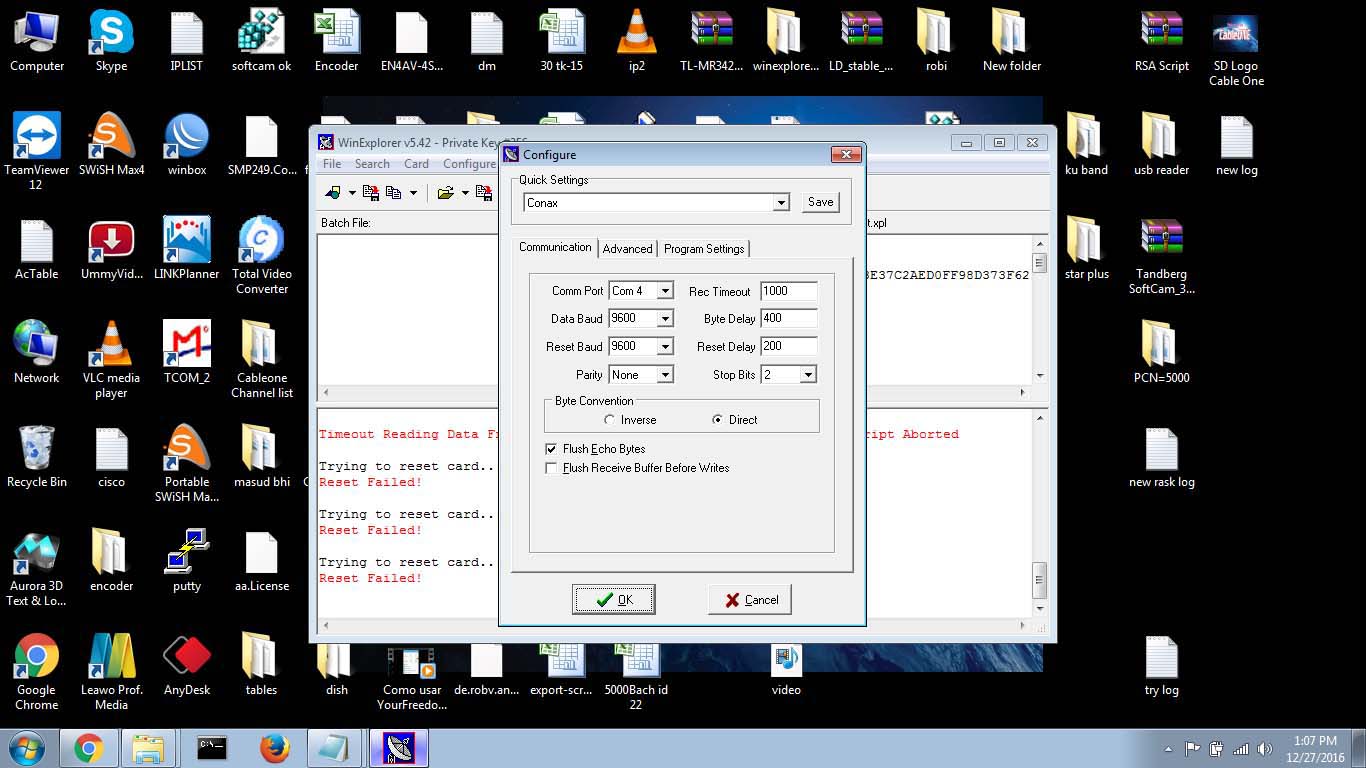
Task: Expand the Stop Bits dropdown
Action: (808, 375)
